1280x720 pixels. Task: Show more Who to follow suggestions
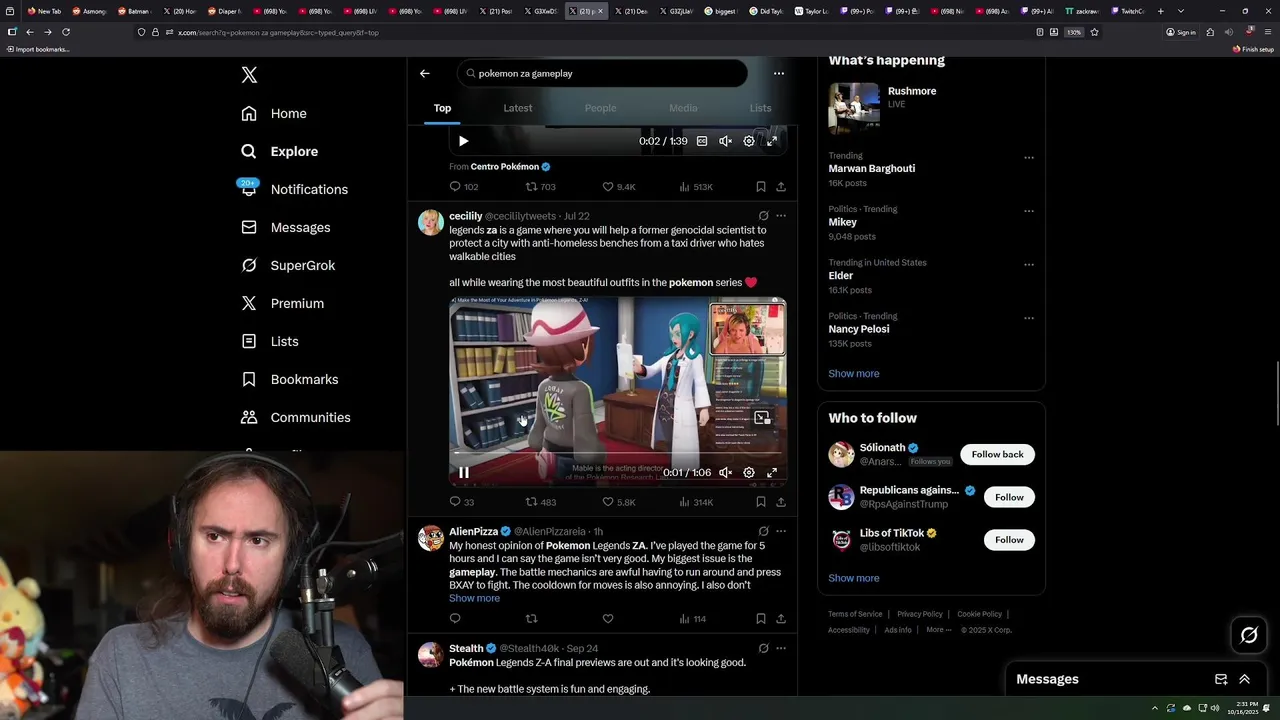point(854,578)
